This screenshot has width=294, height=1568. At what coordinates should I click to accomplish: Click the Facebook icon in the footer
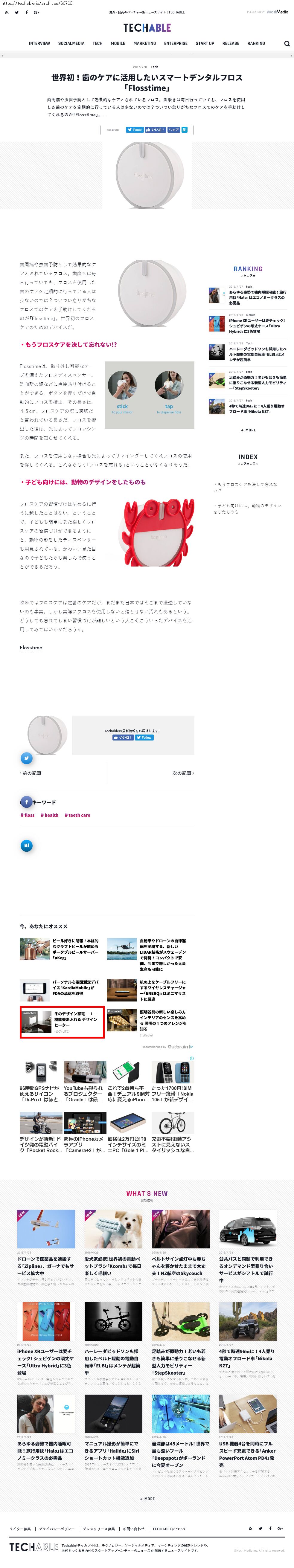[270, 1529]
